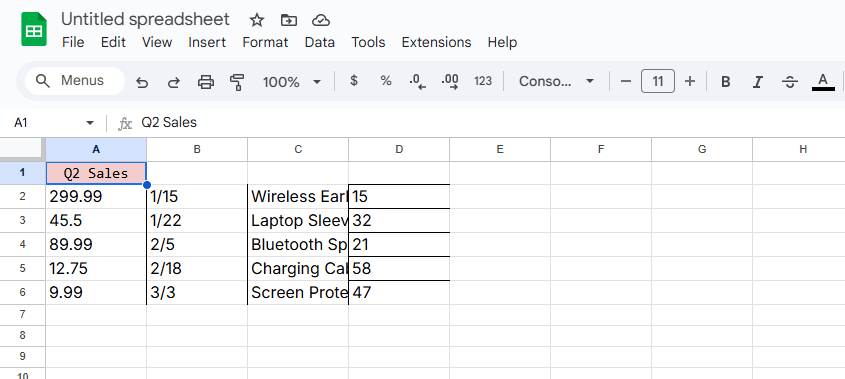Click the Redo arrow icon

pyautogui.click(x=174, y=82)
